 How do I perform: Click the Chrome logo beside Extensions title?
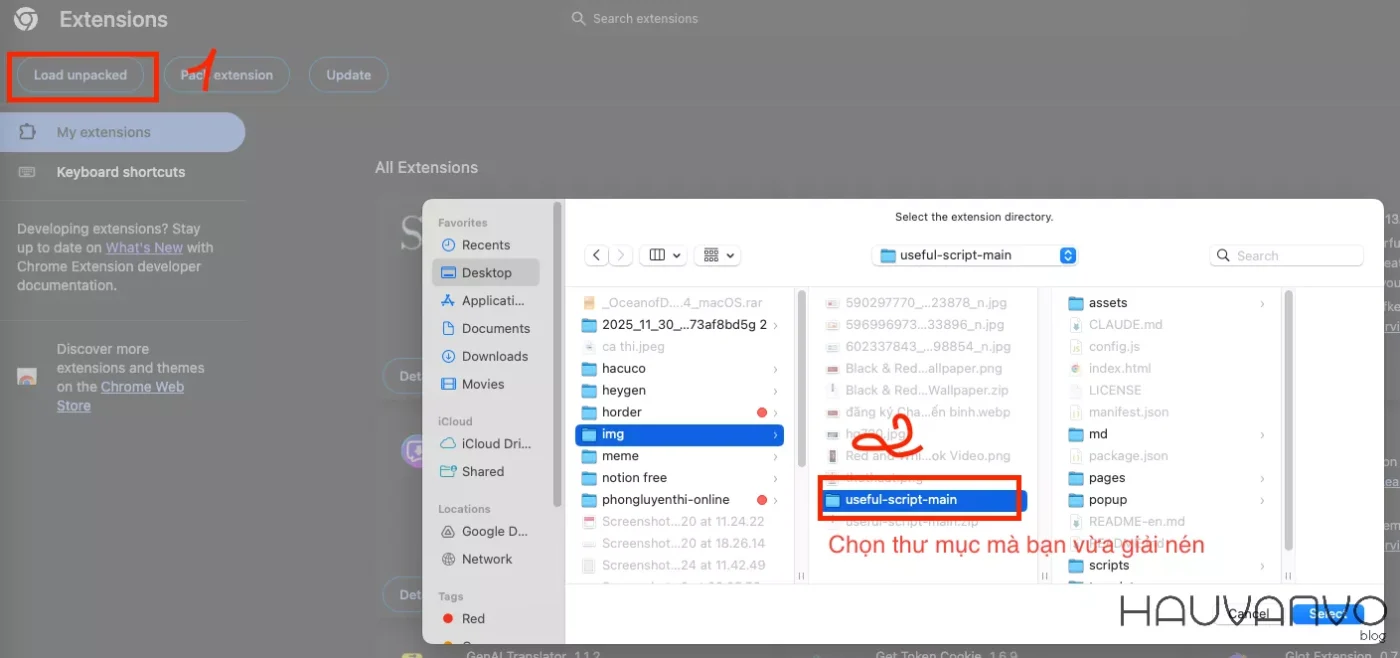pos(26,19)
